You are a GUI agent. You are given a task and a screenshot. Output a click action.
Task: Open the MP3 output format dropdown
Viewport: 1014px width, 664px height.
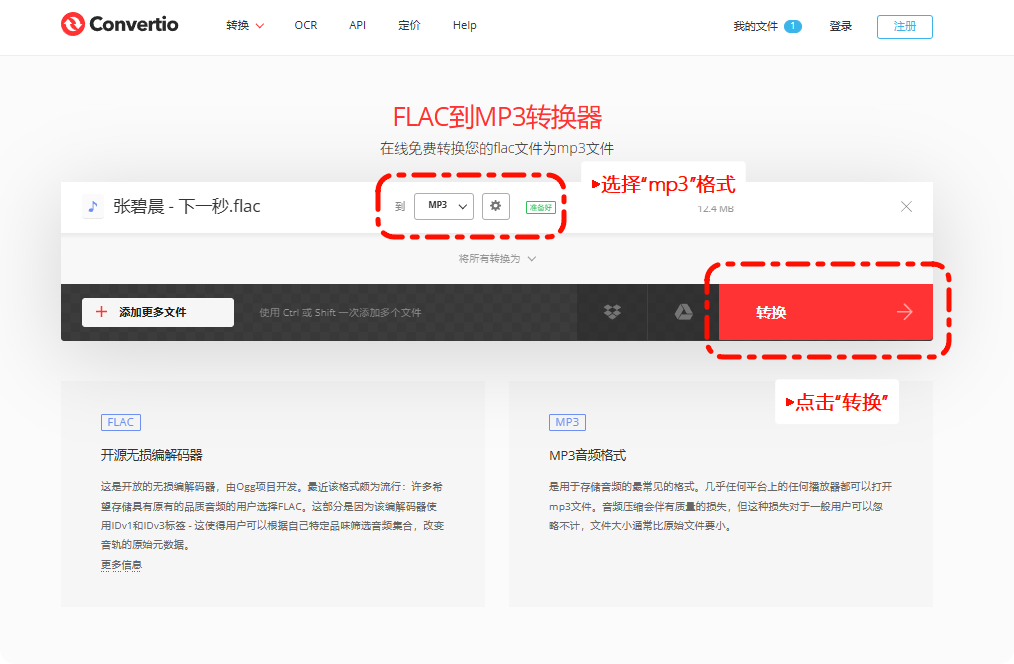[x=444, y=206]
